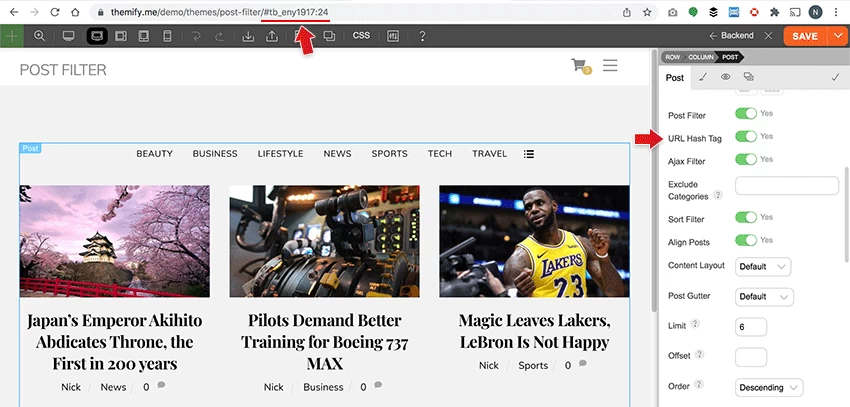The image size is (850, 407).
Task: Click the export upload icon
Action: tap(272, 36)
